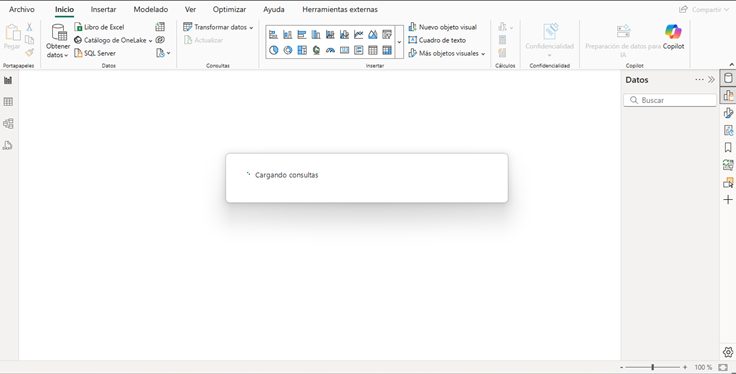Open the data pane cylinder icon
The height and width of the screenshot is (374, 736).
click(728, 78)
